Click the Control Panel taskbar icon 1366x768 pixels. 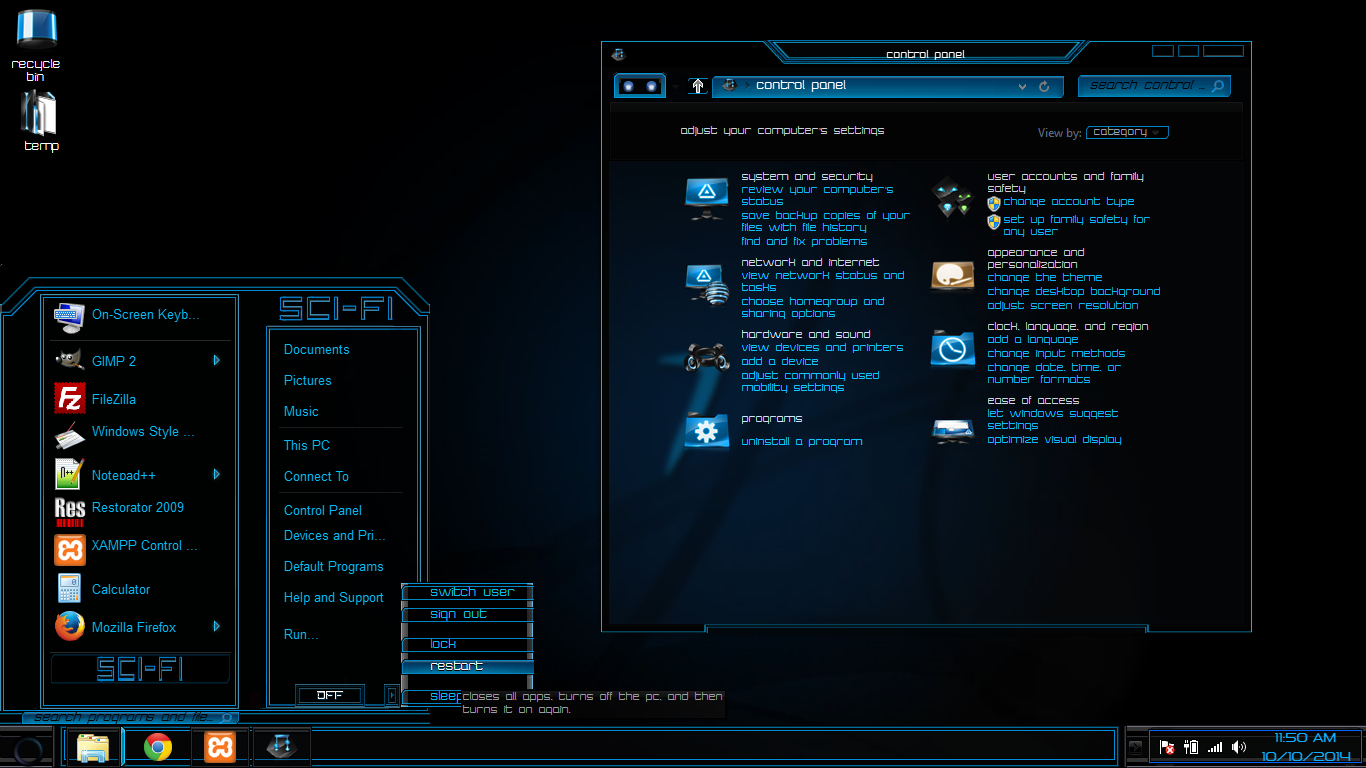click(281, 747)
